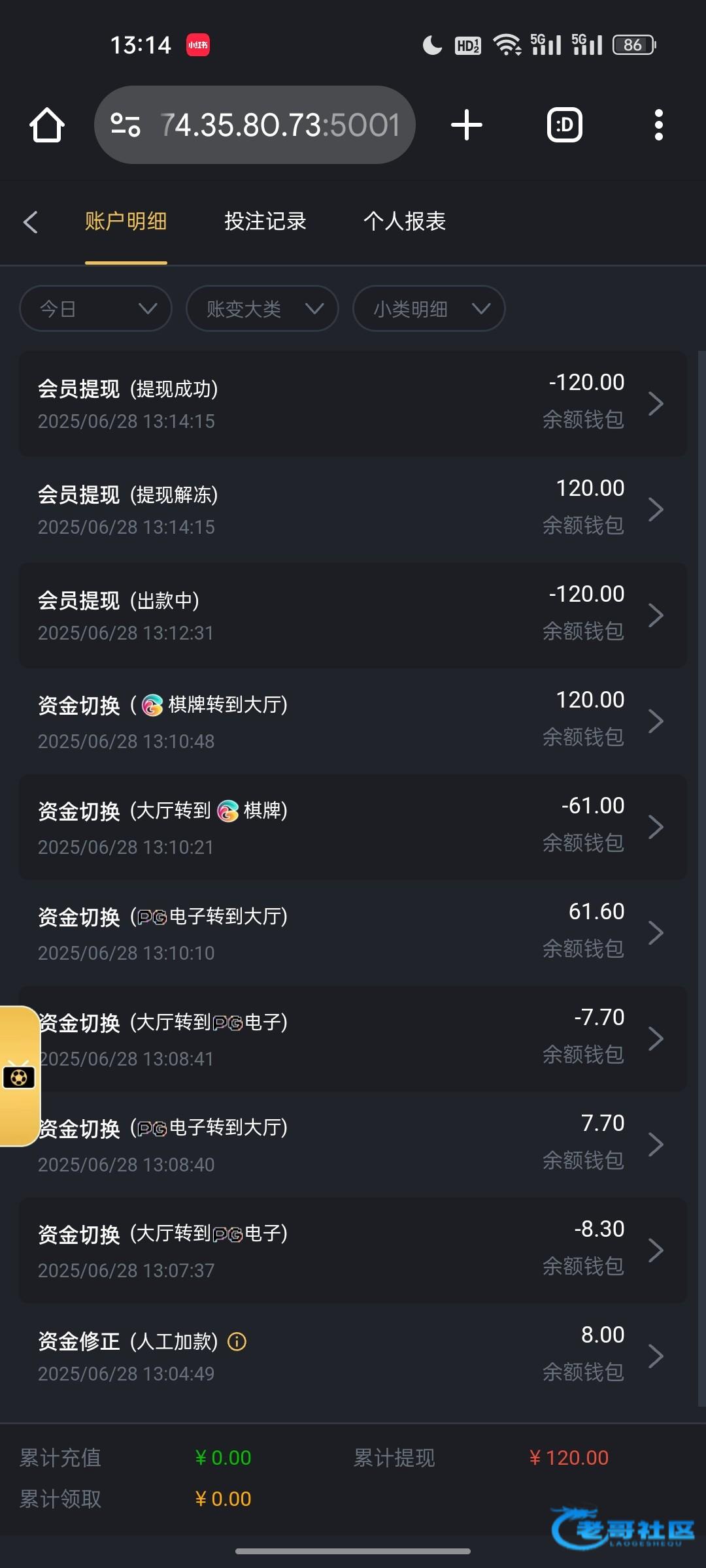
Task: Open a new tab with plus icon
Action: pos(467,125)
